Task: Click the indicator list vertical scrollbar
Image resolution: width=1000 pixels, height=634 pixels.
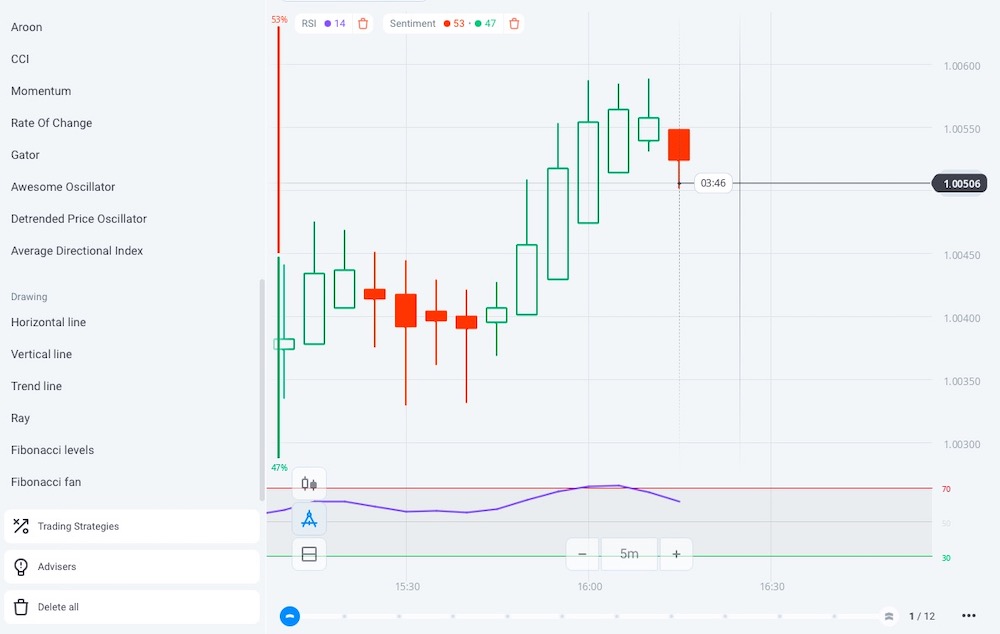Action: pos(262,390)
